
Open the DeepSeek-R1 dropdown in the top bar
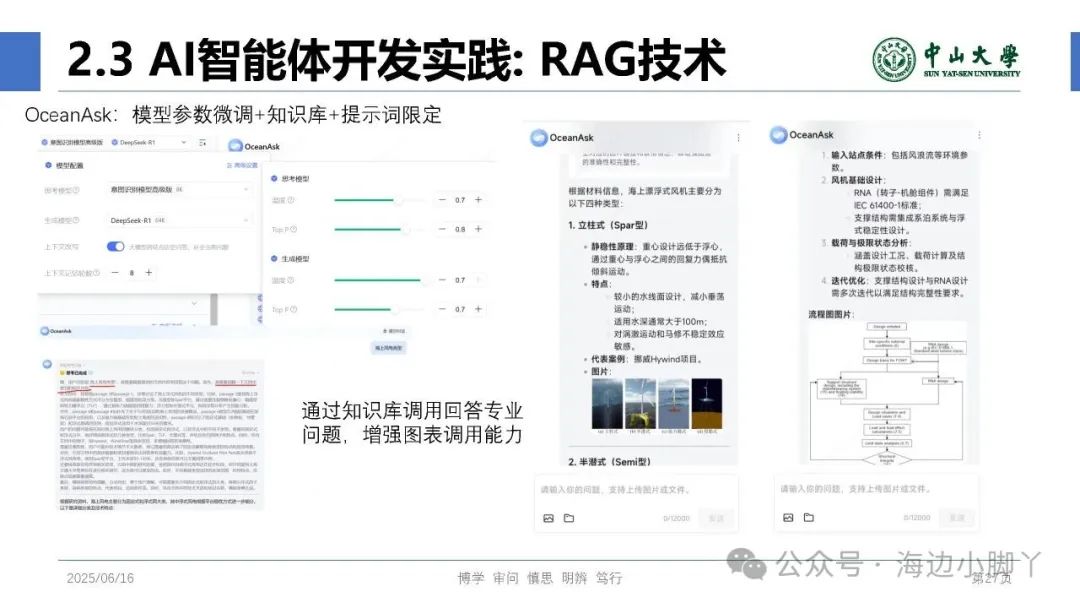click(149, 143)
